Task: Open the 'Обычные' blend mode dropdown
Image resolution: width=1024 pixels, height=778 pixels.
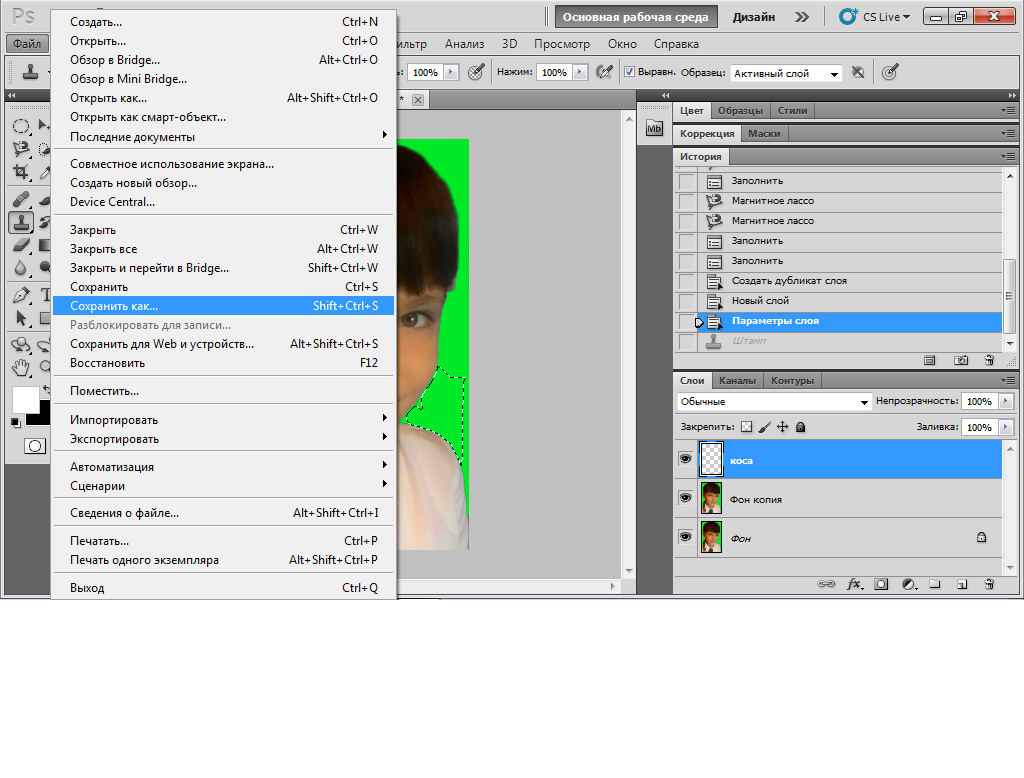Action: click(774, 401)
